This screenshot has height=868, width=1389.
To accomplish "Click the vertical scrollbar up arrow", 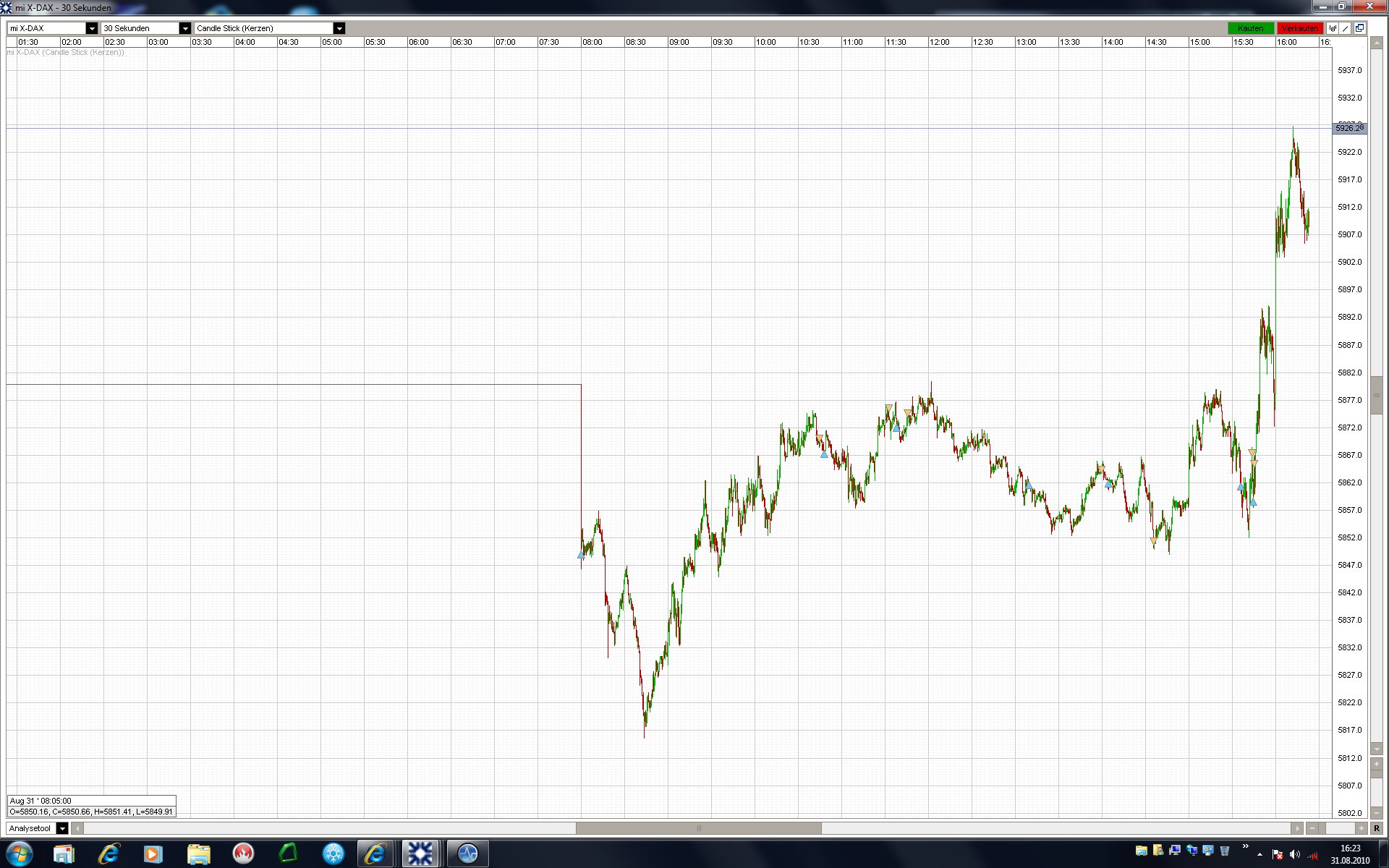I will coord(1377,43).
